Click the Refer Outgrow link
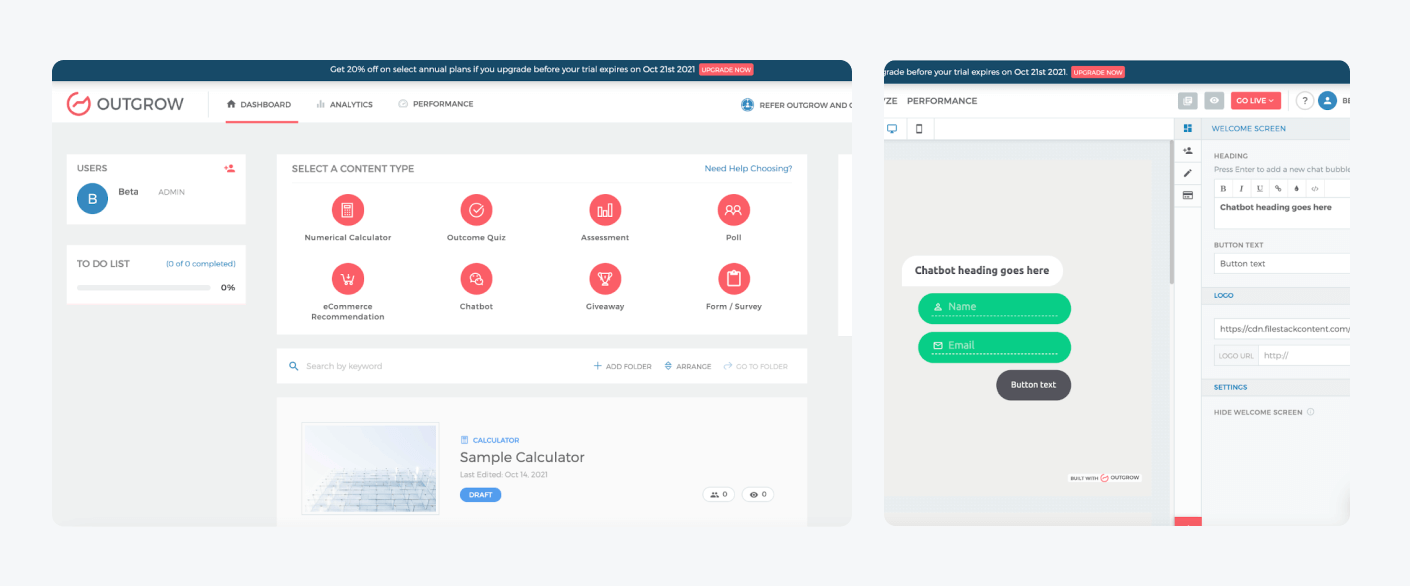 [796, 105]
